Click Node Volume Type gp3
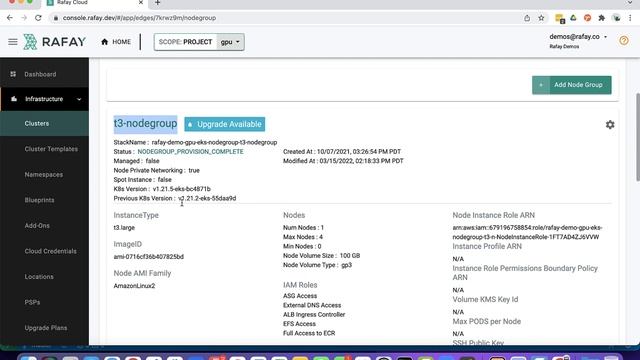This screenshot has width=640, height=360. tap(347, 265)
